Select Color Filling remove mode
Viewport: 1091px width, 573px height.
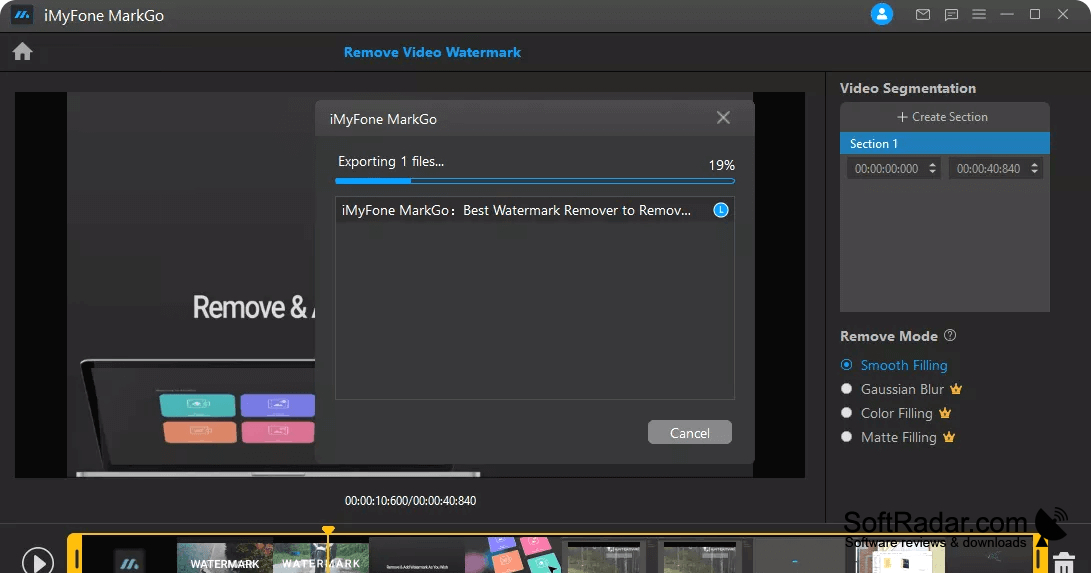coord(896,413)
